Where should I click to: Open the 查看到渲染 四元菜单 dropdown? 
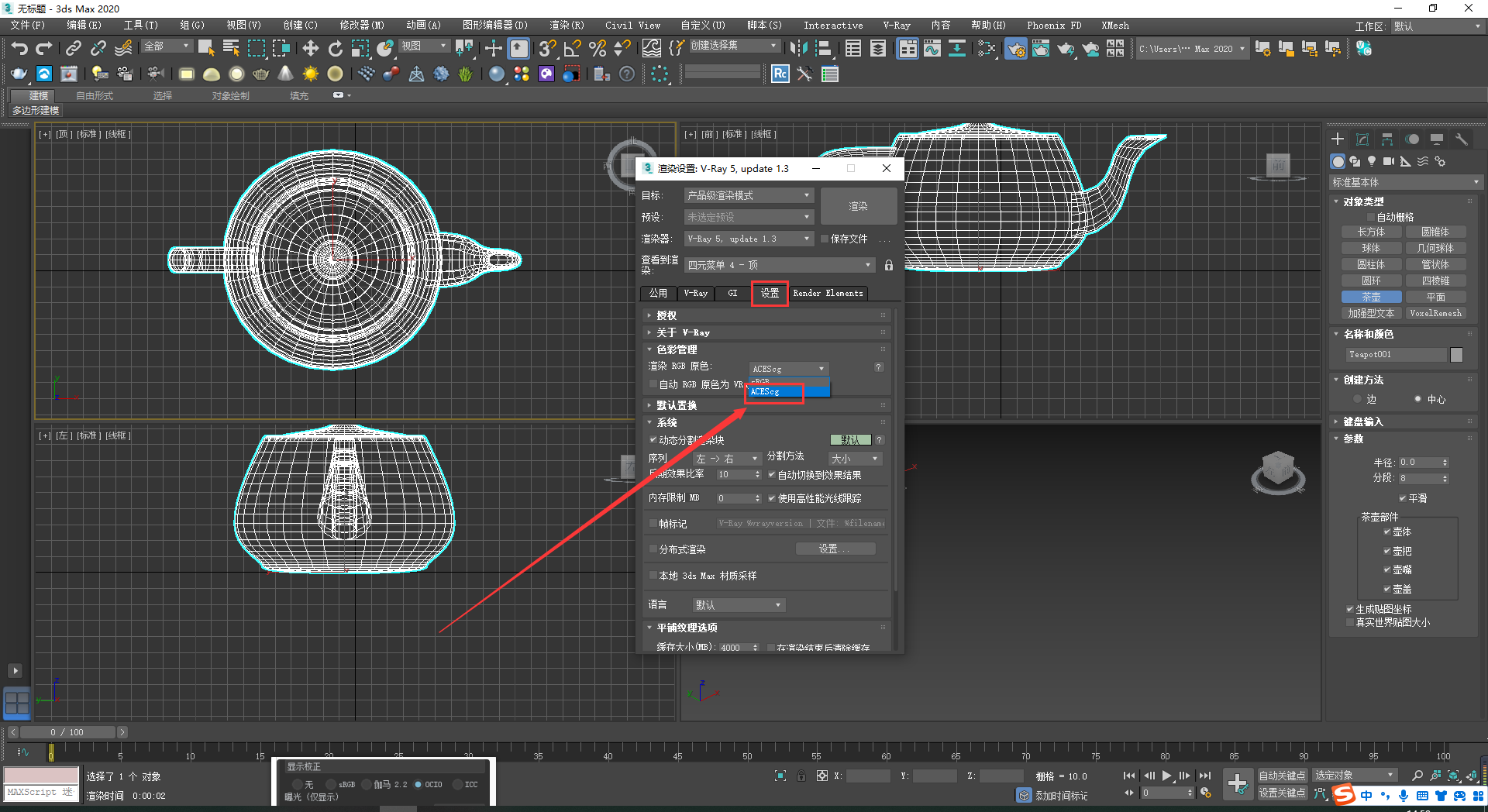[x=780, y=265]
